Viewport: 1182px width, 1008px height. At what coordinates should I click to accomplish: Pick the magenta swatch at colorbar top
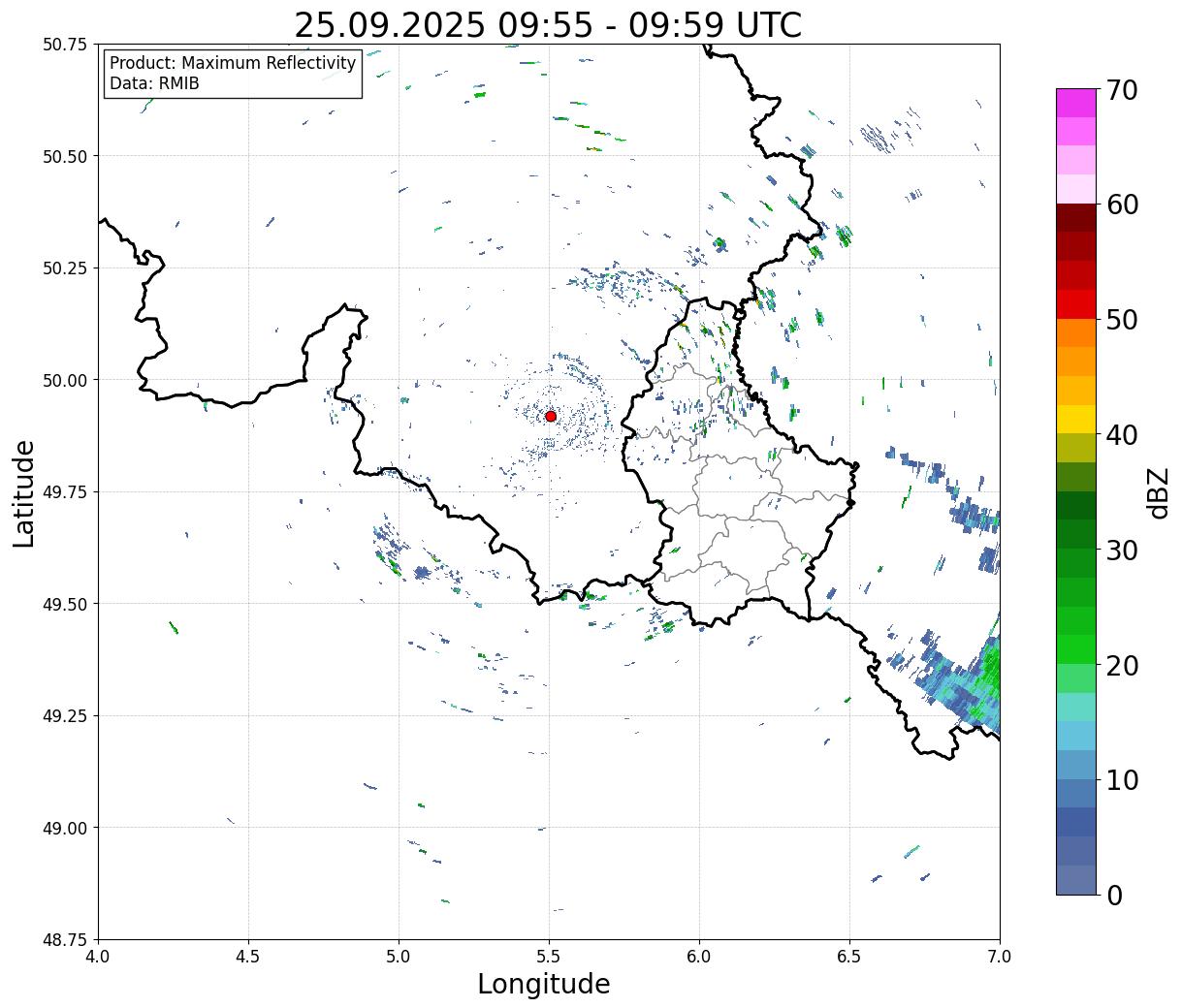pos(1076,103)
